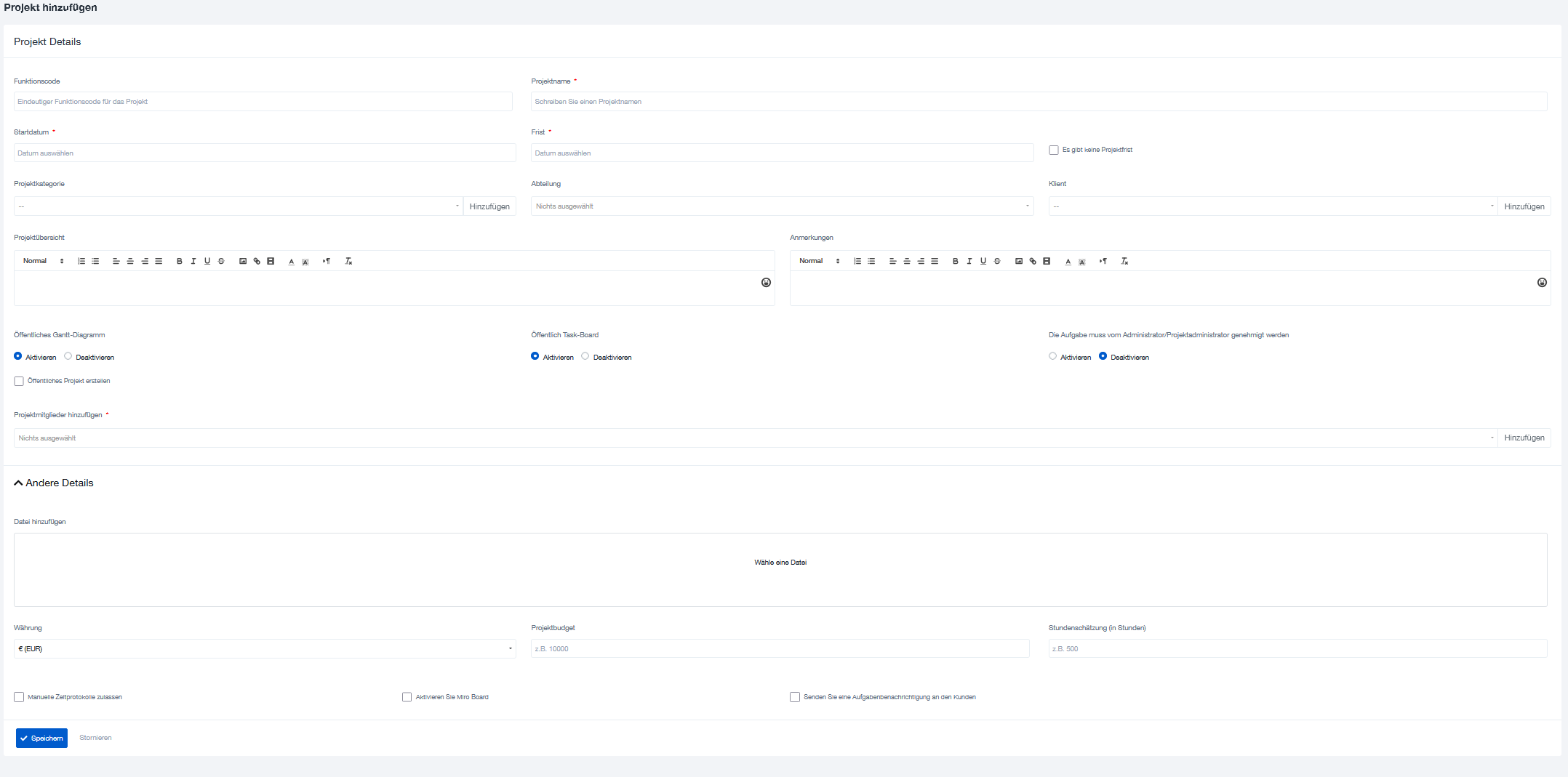Enable 'Manuelle Zeitprotokolle zulassen' checkbox
The width and height of the screenshot is (1568, 777).
(19, 697)
